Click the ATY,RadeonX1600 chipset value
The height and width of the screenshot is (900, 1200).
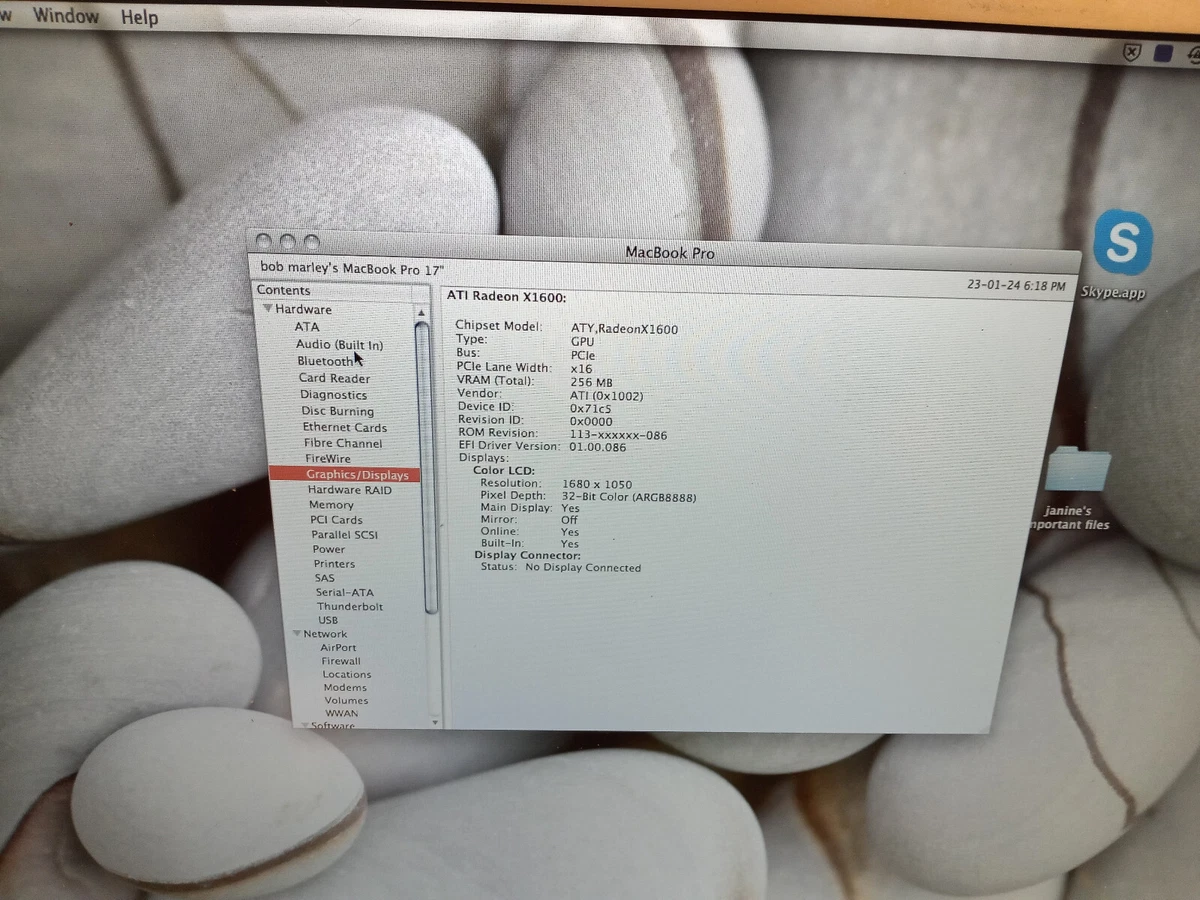[624, 328]
